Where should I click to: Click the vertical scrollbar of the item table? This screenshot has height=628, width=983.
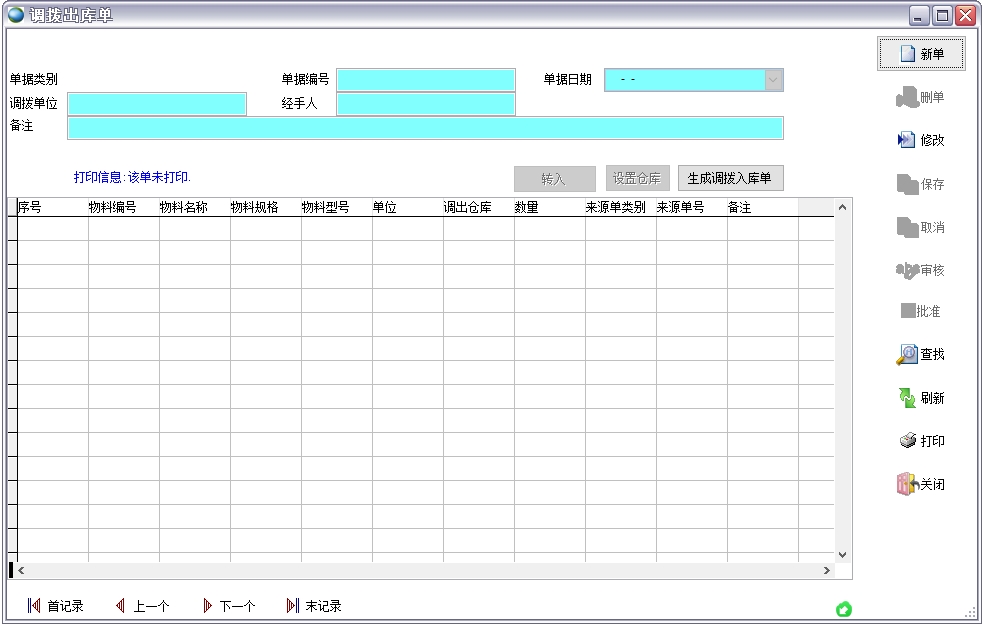pyautogui.click(x=841, y=380)
